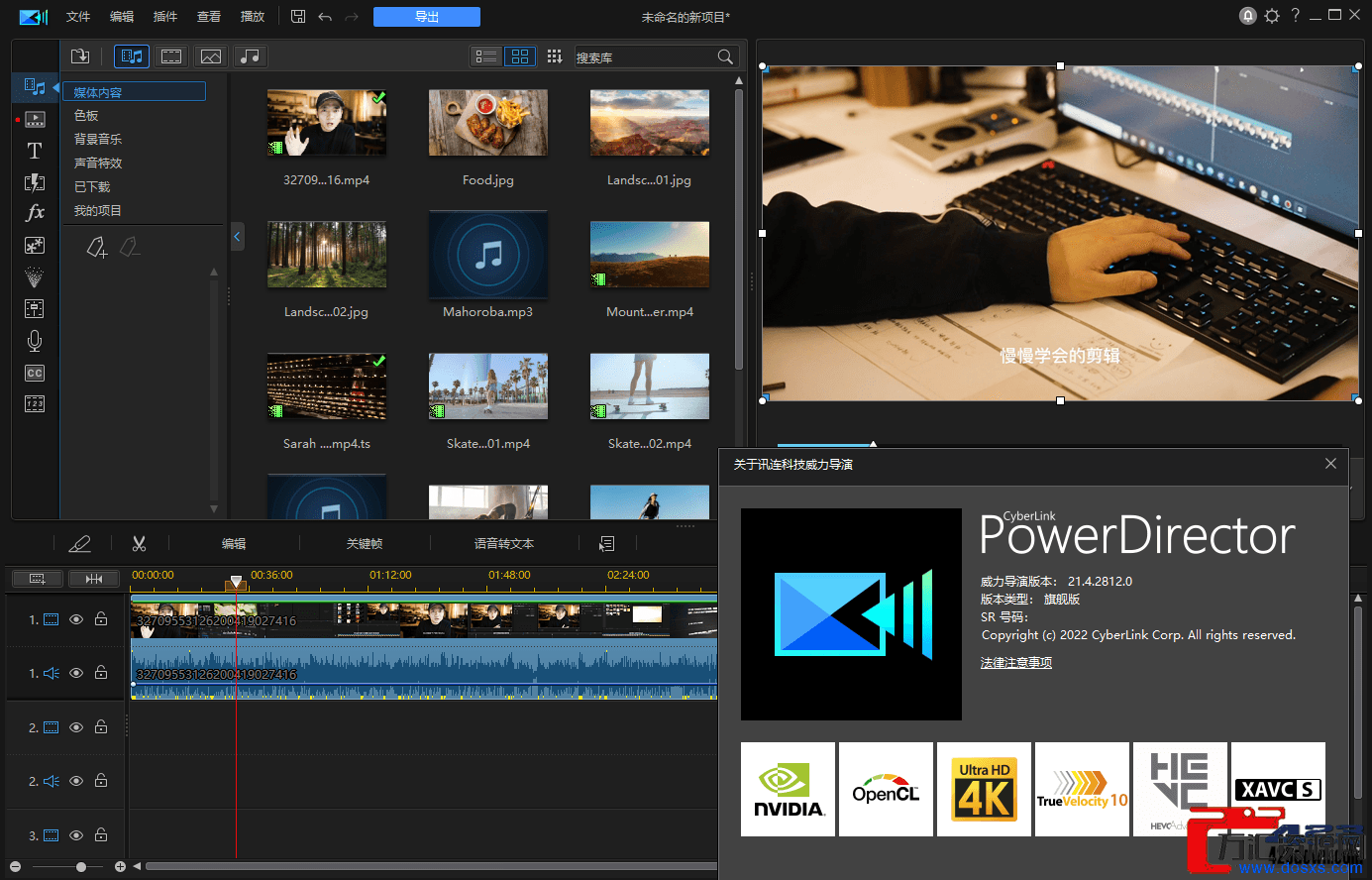
Task: Click the Import media icon
Action: 80,56
